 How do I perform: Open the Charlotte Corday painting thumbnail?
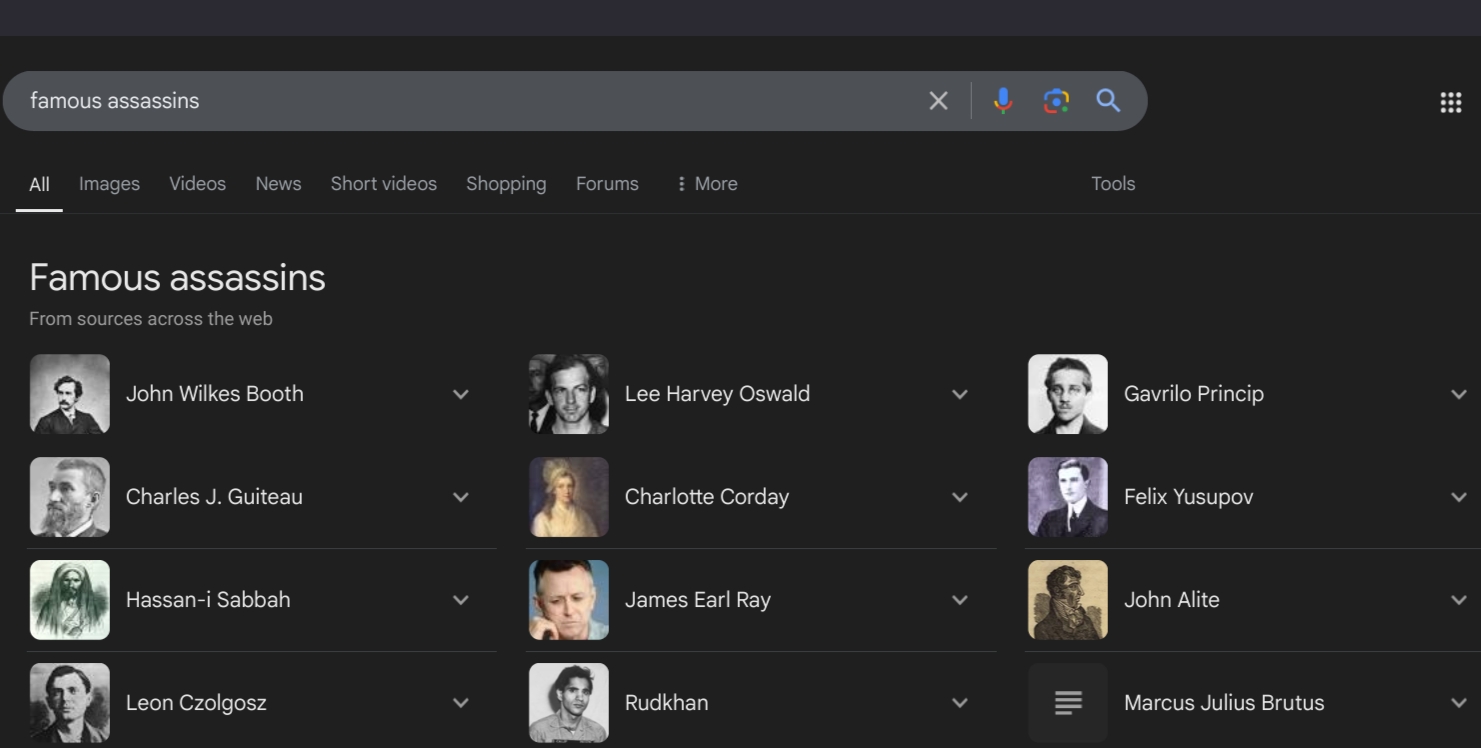coord(569,497)
